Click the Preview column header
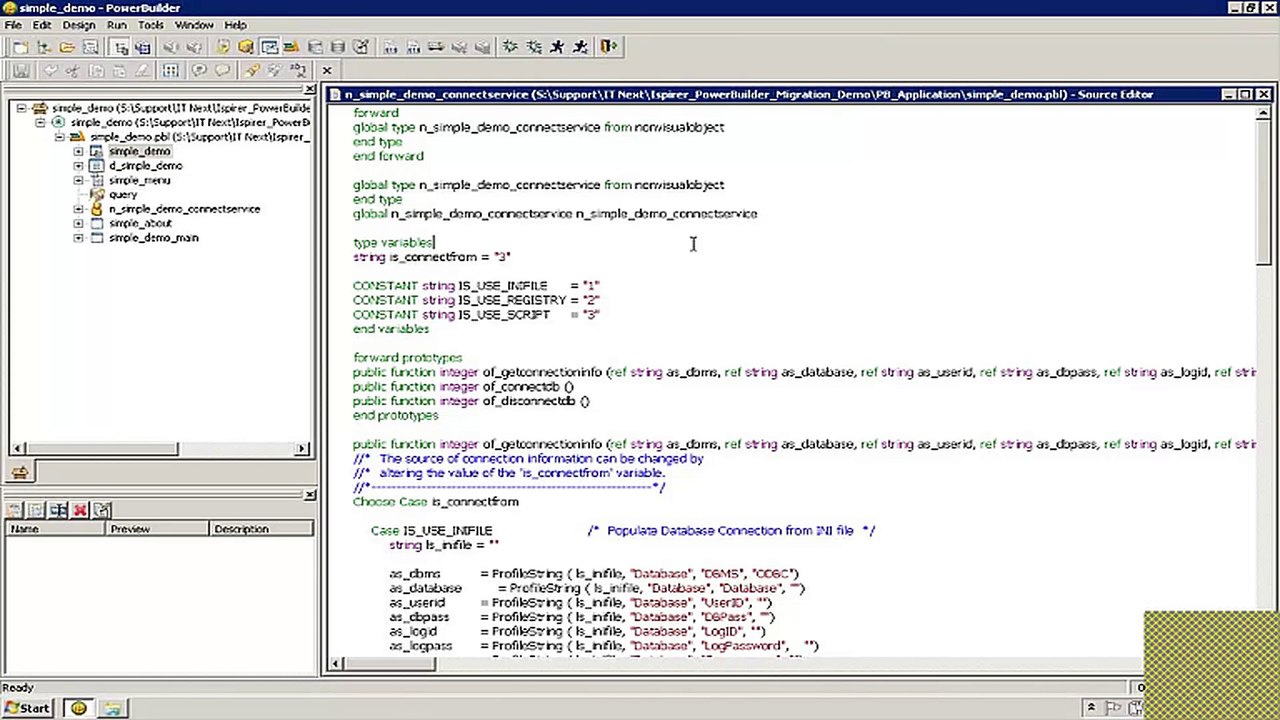The image size is (1280, 720). (x=155, y=529)
